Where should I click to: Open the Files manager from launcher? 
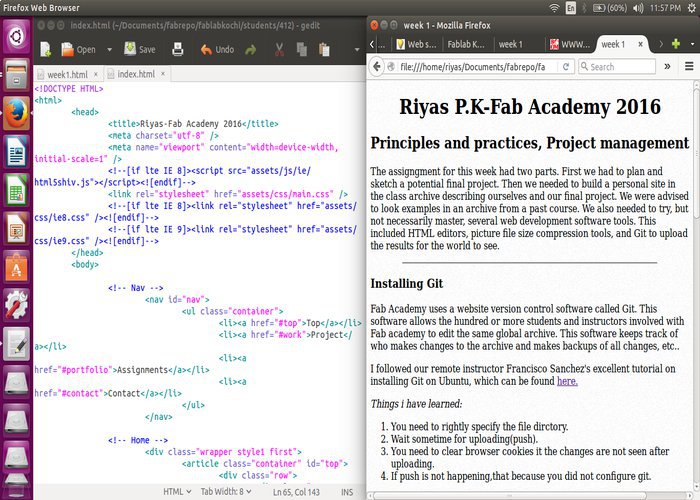(x=17, y=75)
